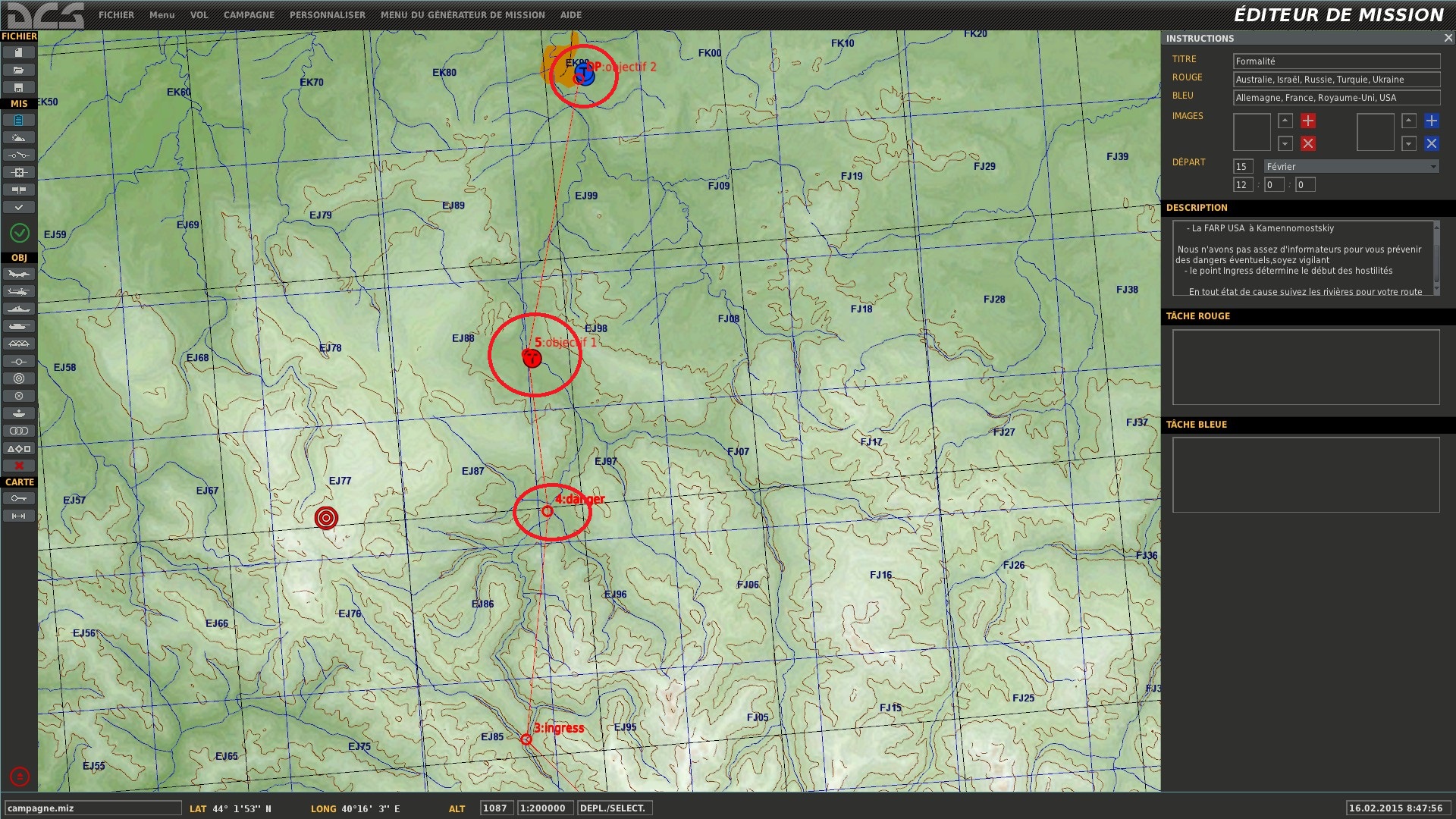
Task: Select the circled X template tool
Action: pyautogui.click(x=19, y=396)
